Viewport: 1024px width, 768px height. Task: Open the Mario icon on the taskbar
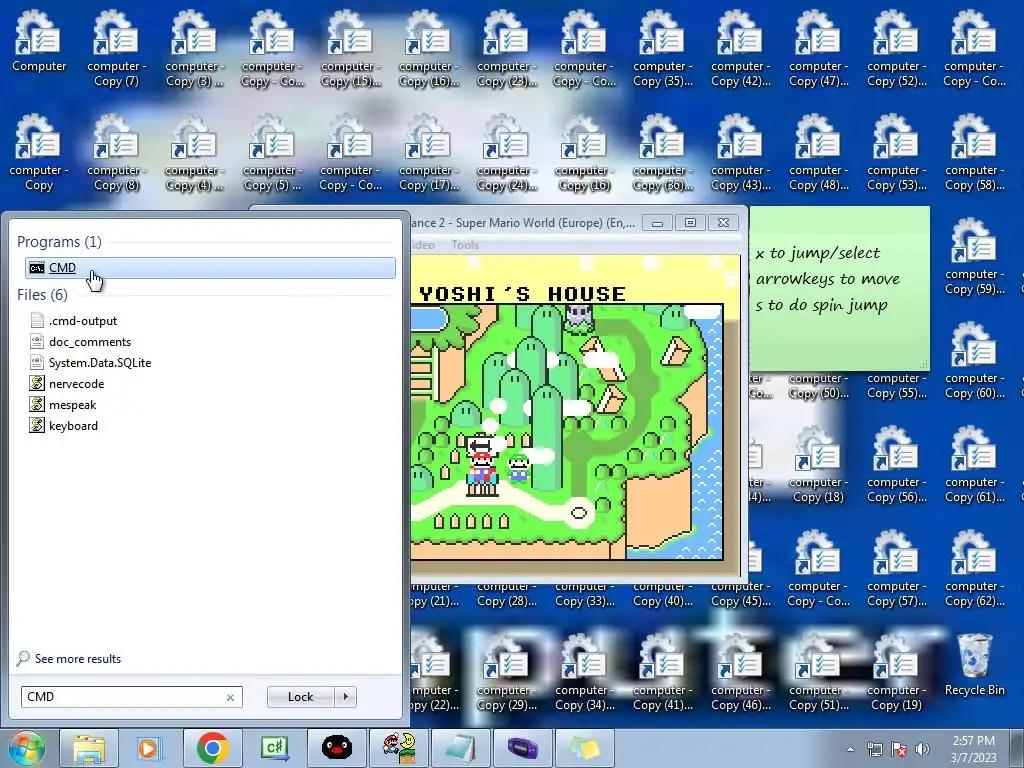tap(398, 748)
